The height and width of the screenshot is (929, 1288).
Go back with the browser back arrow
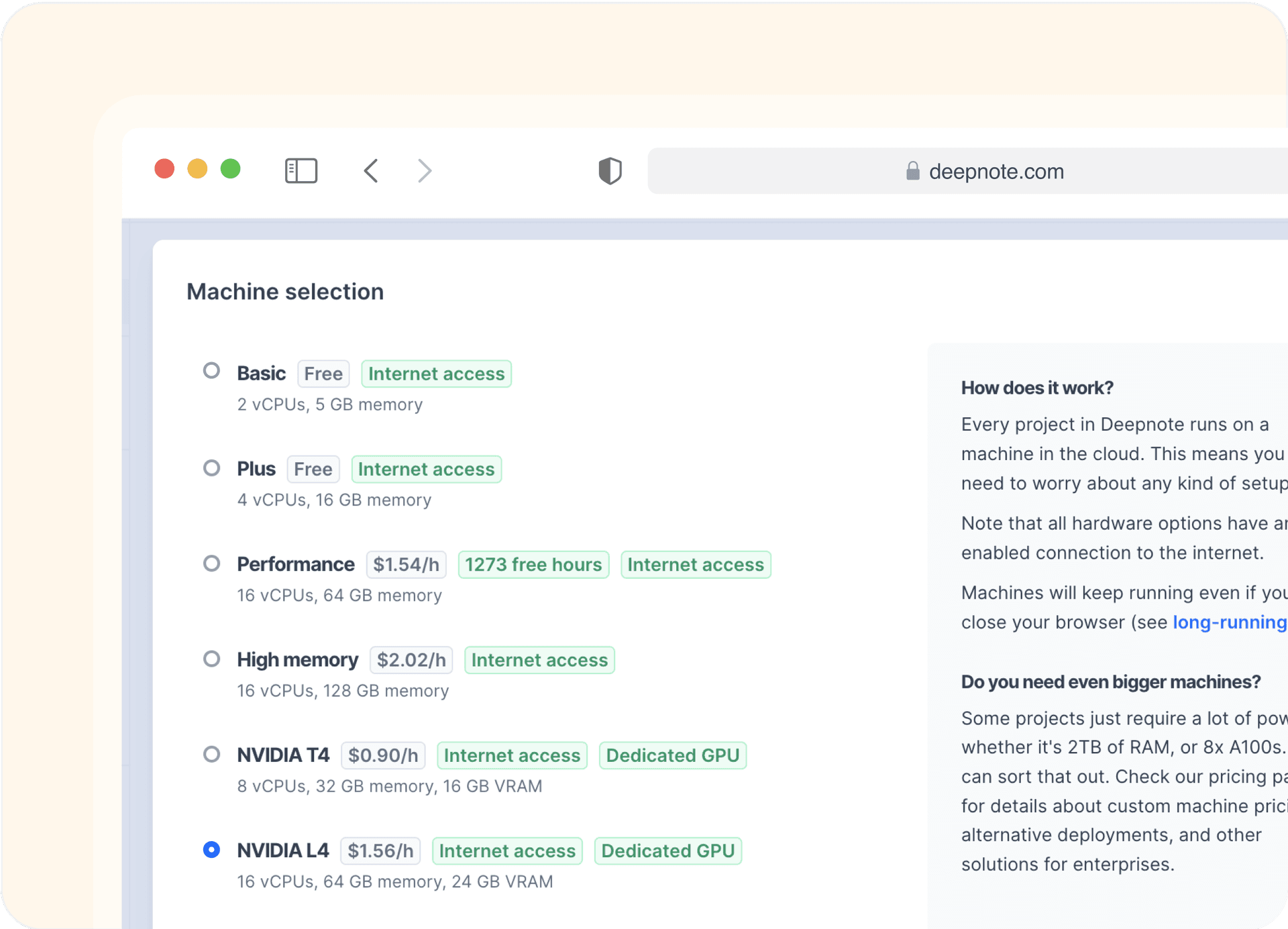(371, 170)
